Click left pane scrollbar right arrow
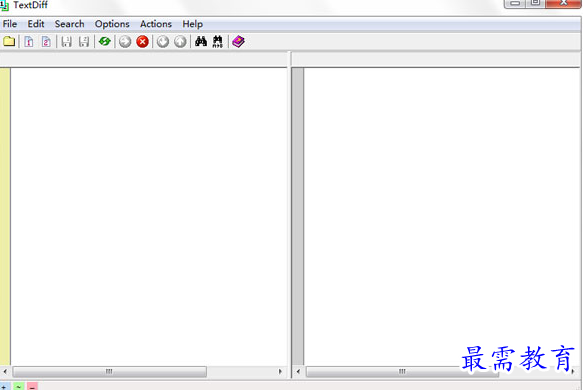The width and height of the screenshot is (583, 390). [x=280, y=371]
